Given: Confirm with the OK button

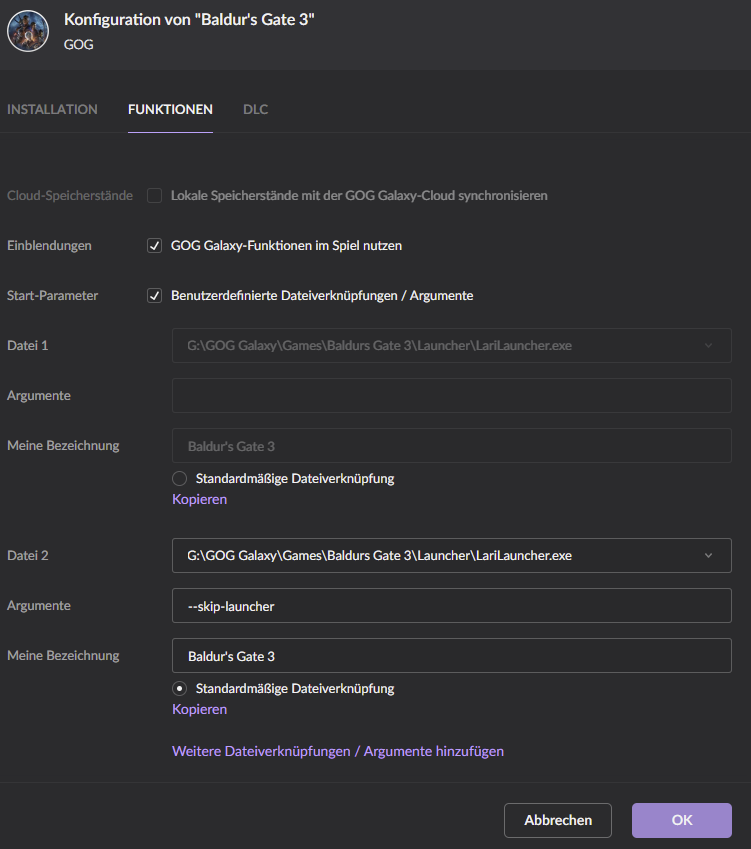Looking at the screenshot, I should pos(682,820).
